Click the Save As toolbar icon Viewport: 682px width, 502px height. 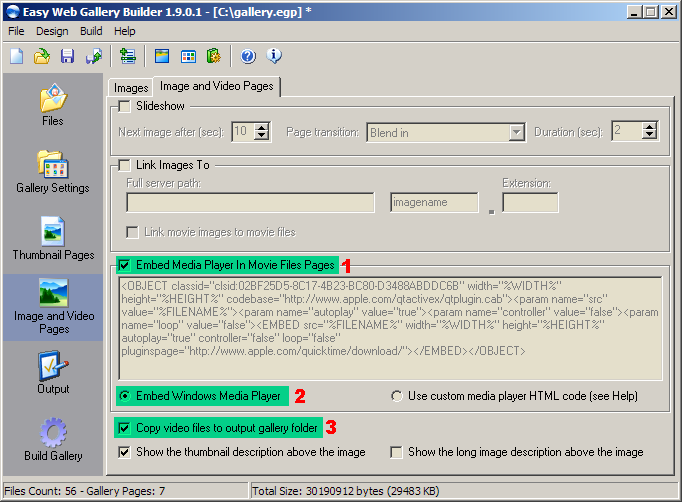94,56
